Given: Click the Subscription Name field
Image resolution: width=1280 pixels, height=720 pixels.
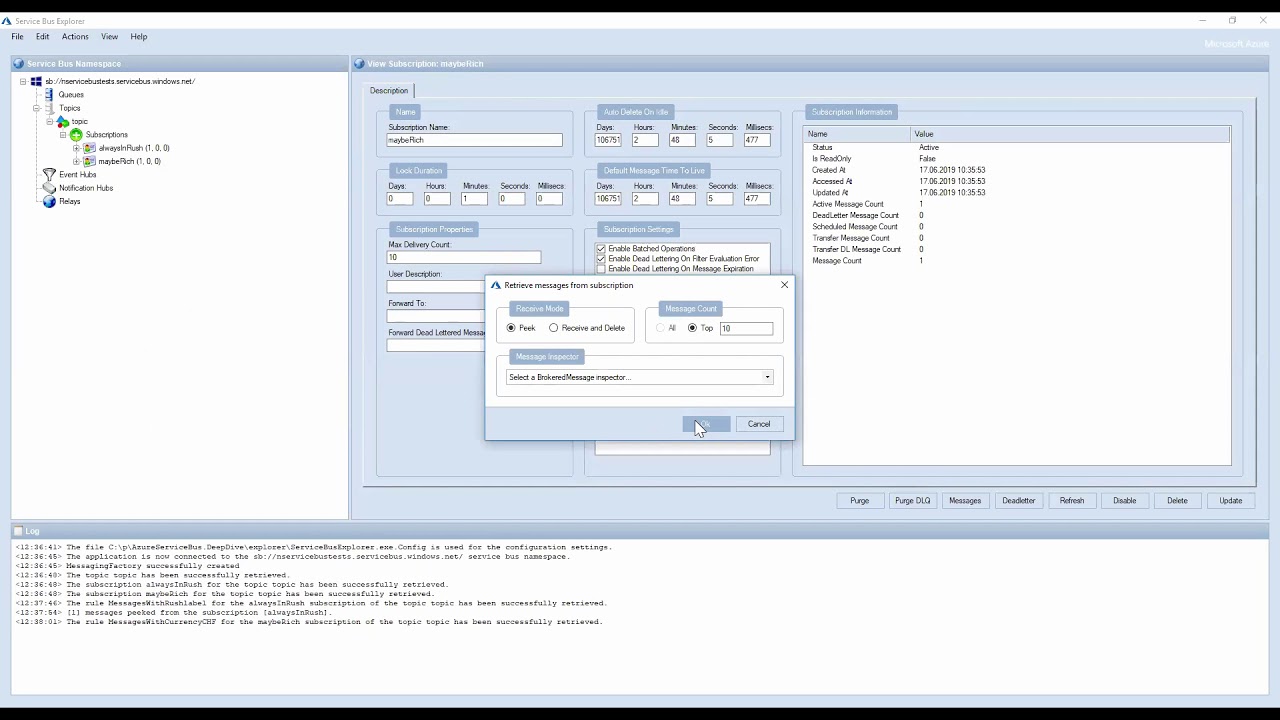Looking at the screenshot, I should point(475,140).
